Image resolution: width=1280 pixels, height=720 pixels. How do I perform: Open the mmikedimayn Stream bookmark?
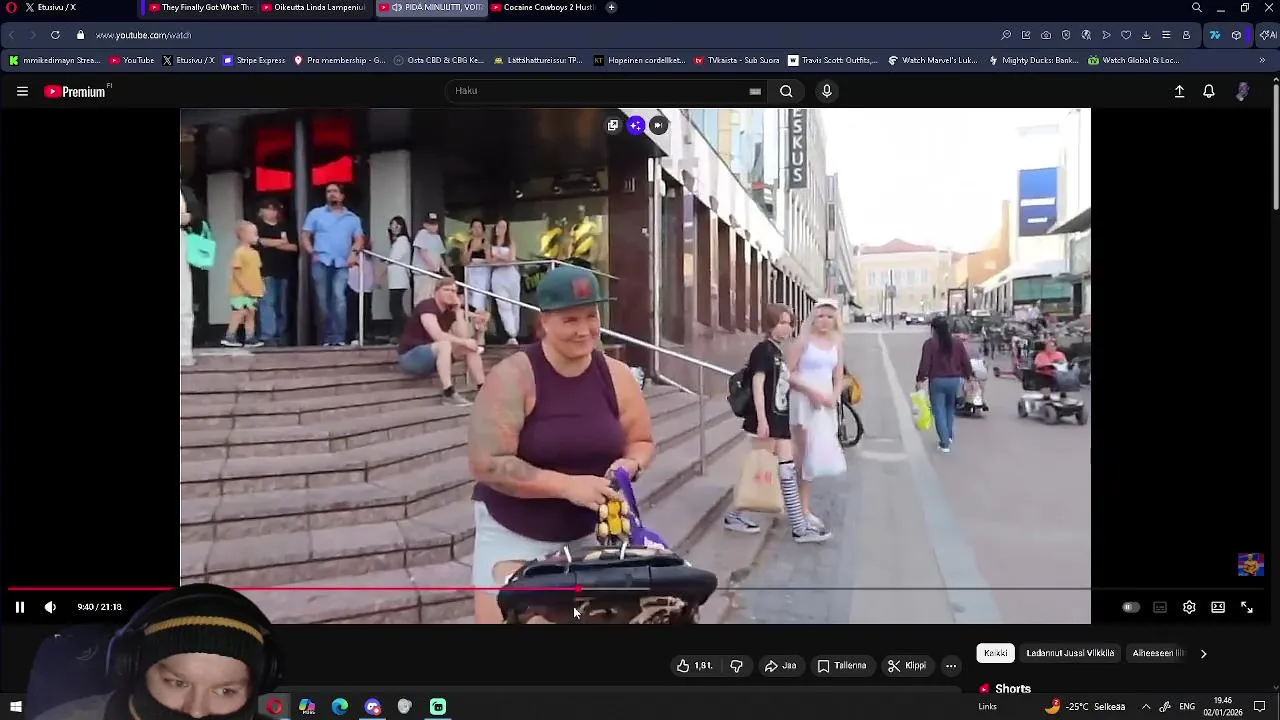(54, 60)
